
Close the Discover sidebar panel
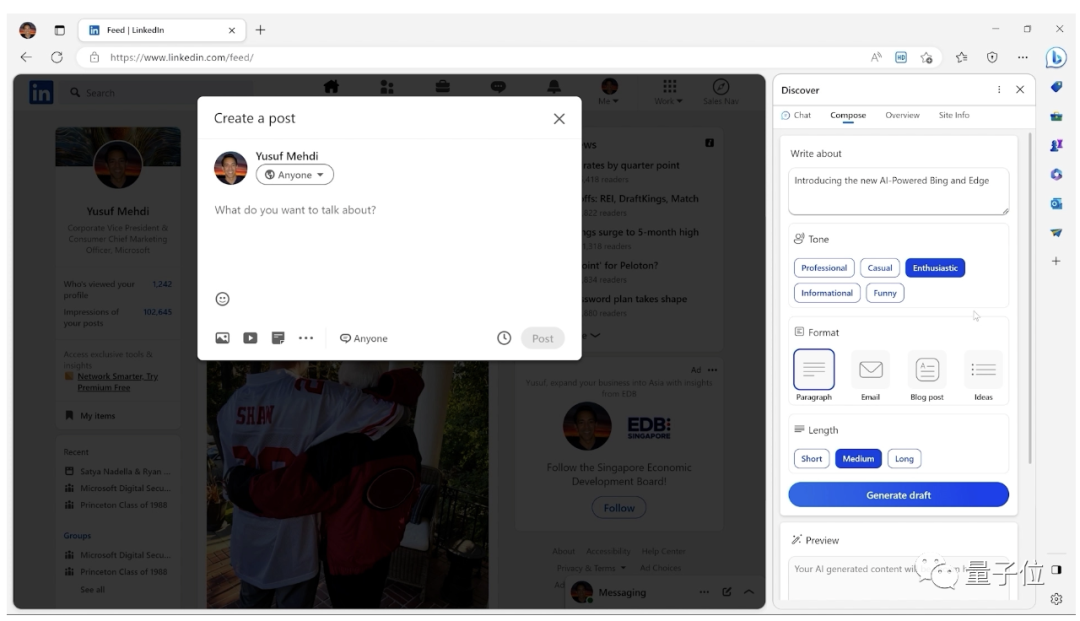[x=1020, y=90]
